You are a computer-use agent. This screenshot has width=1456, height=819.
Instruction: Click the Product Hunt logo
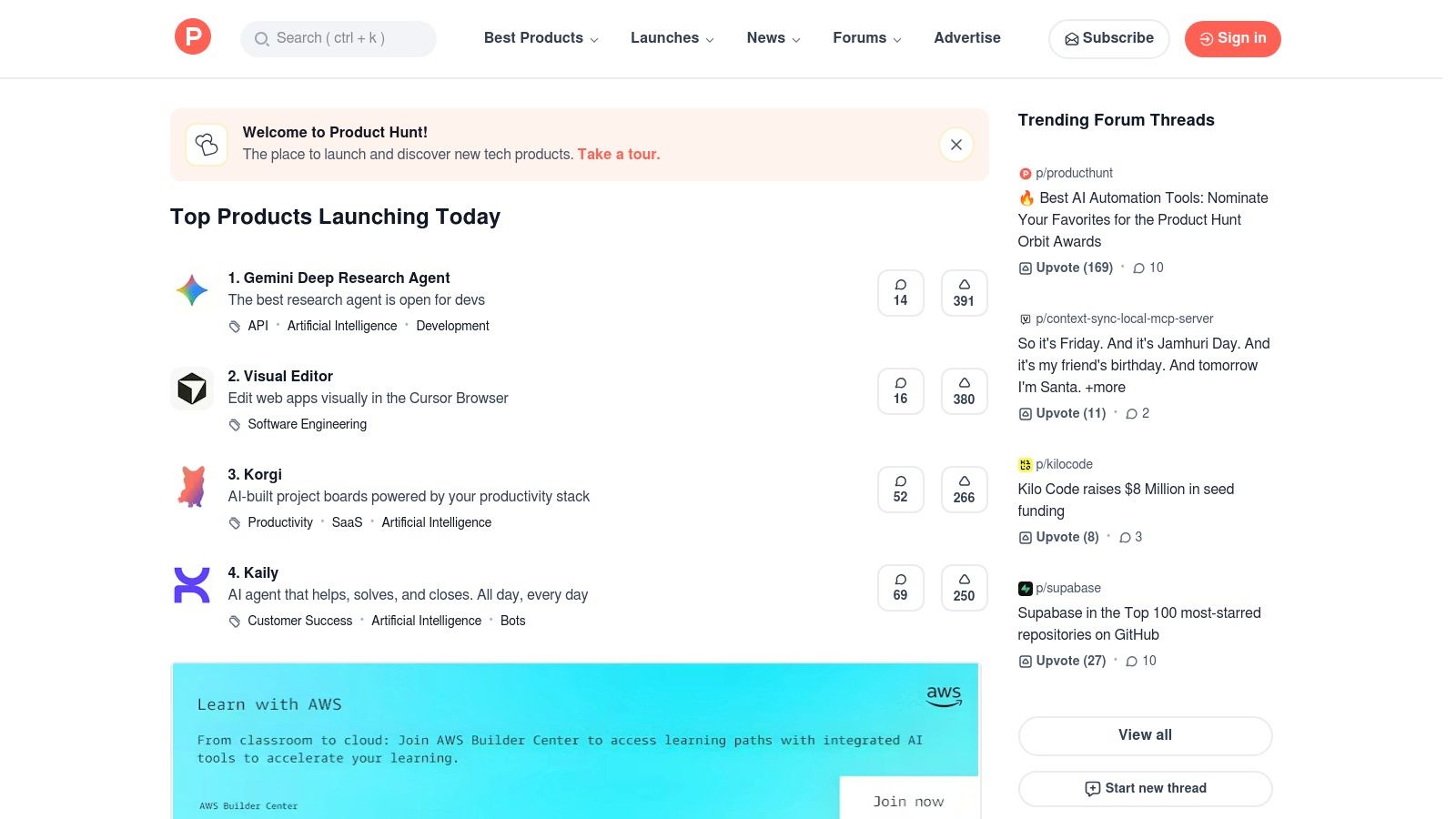tap(192, 37)
